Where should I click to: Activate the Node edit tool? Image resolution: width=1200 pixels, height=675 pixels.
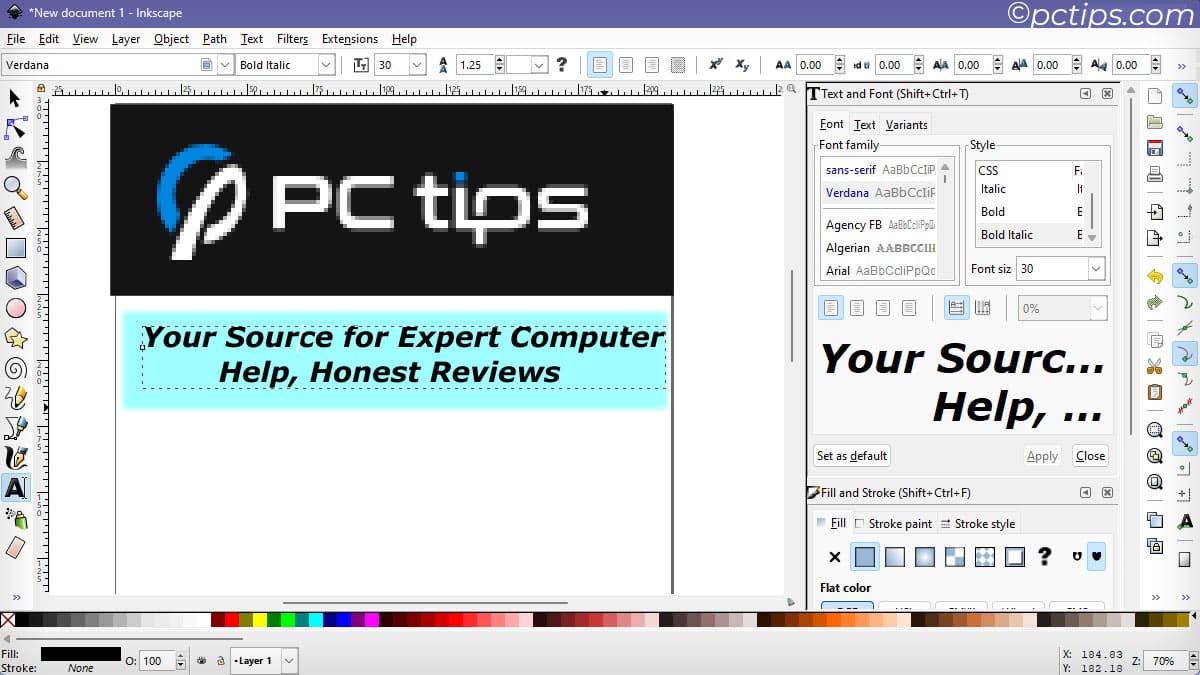click(x=15, y=128)
